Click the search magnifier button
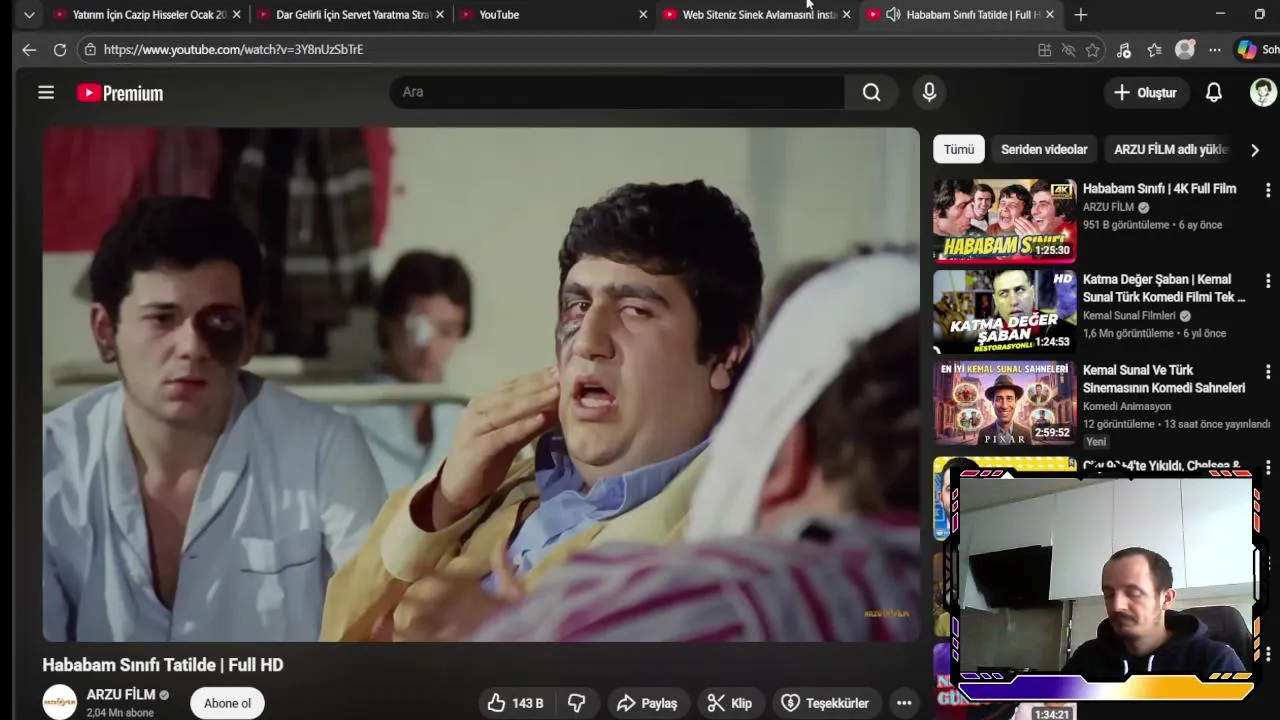Screen dimensions: 1280x720 [x=872, y=92]
